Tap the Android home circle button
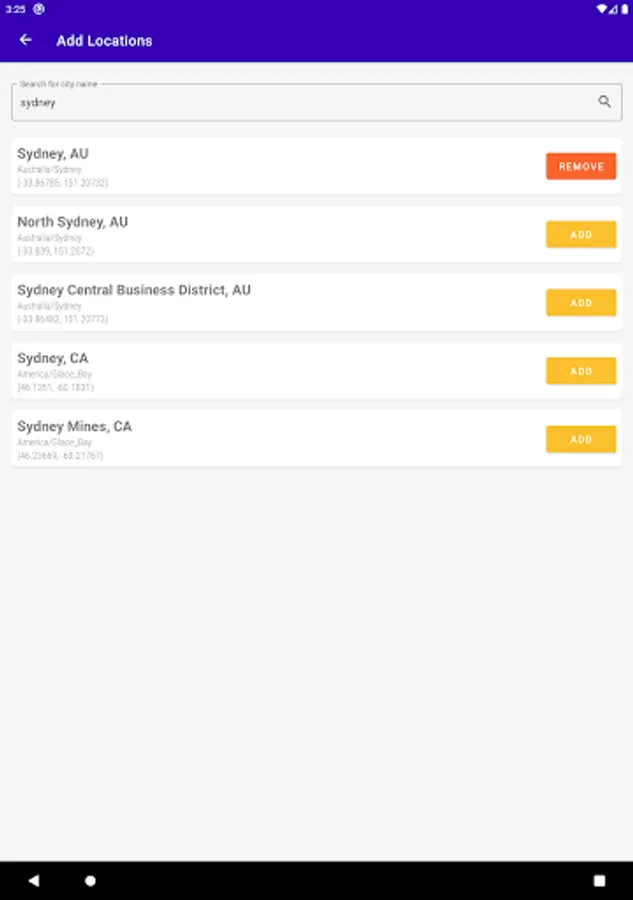Viewport: 633px width, 900px height. point(90,880)
